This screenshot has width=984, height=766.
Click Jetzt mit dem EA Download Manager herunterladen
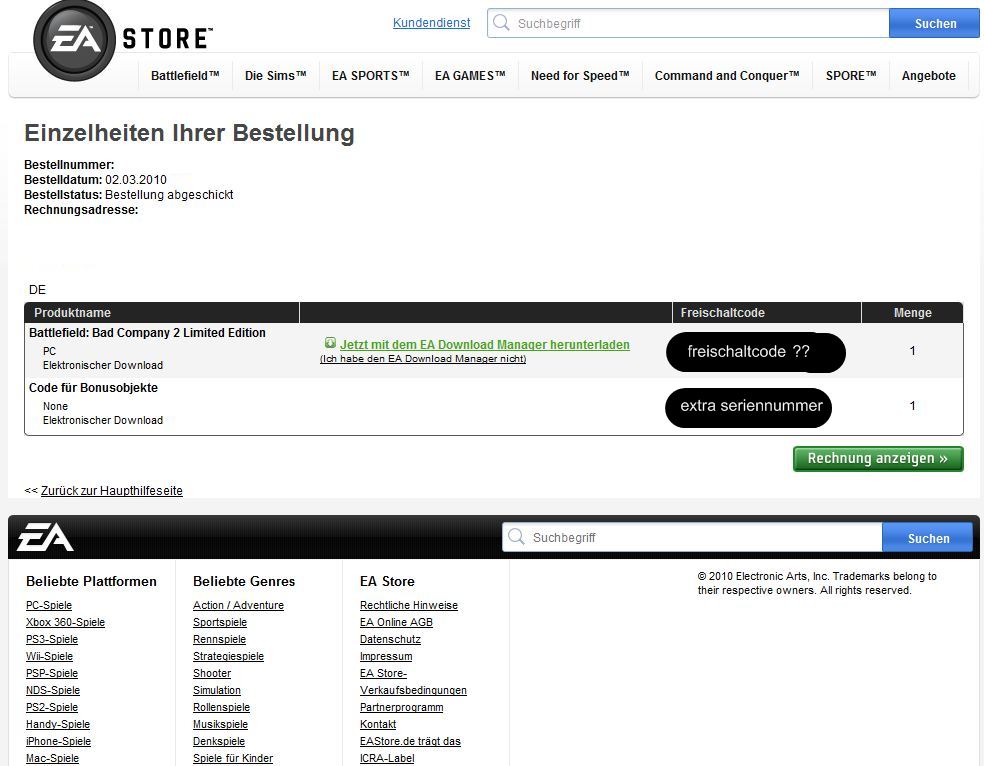click(x=484, y=344)
